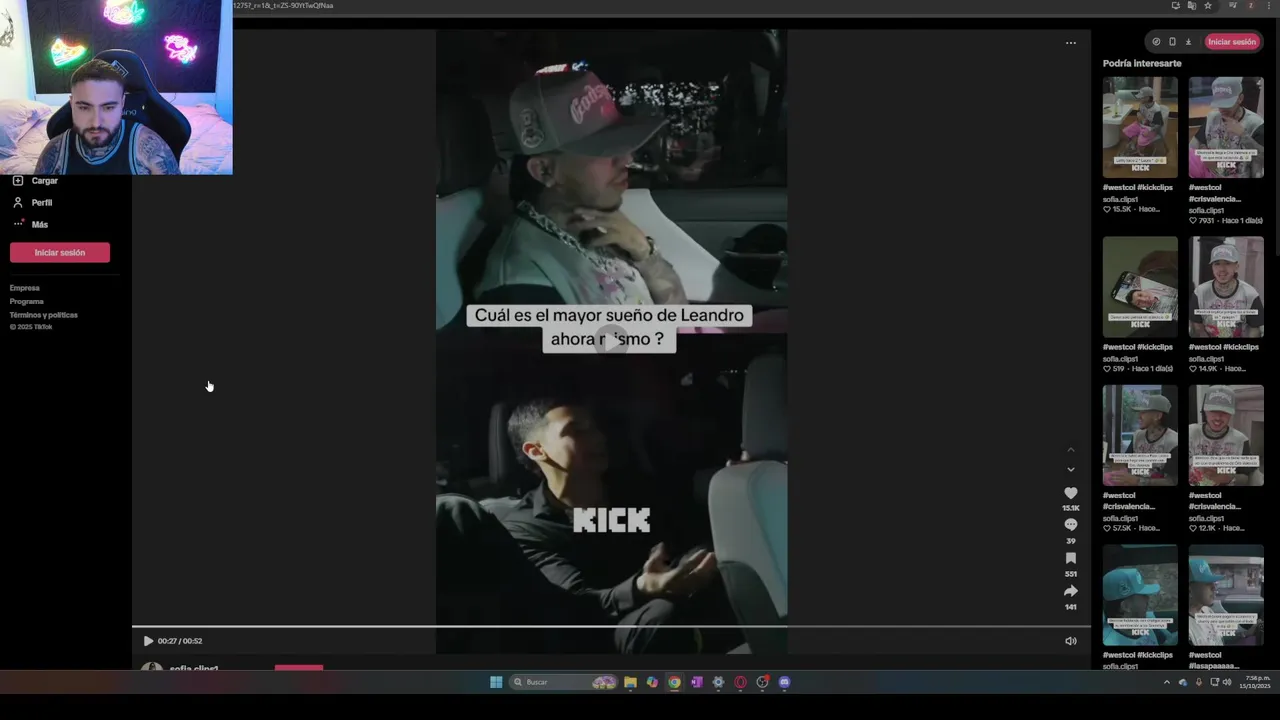Click the taskbar Buscar search box
1280x720 pixels.
563,682
